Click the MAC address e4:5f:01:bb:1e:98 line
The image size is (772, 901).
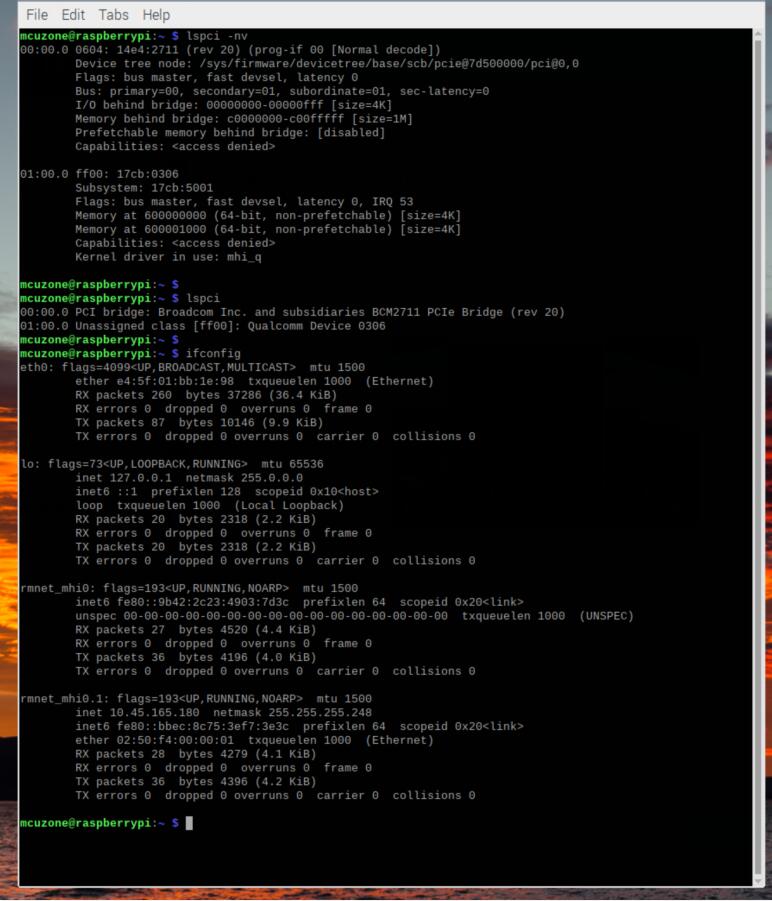(x=254, y=381)
